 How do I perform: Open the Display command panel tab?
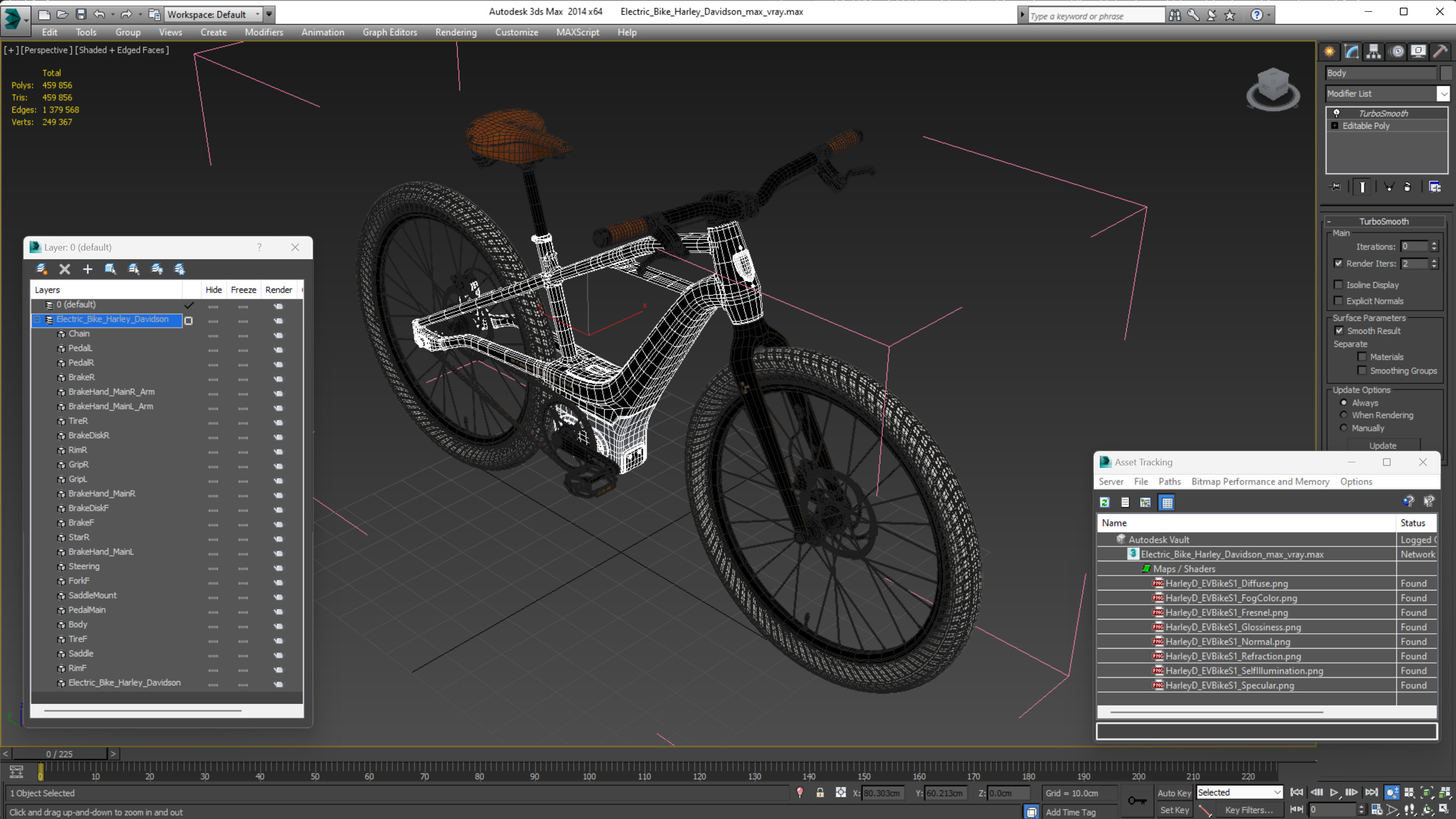click(x=1418, y=52)
